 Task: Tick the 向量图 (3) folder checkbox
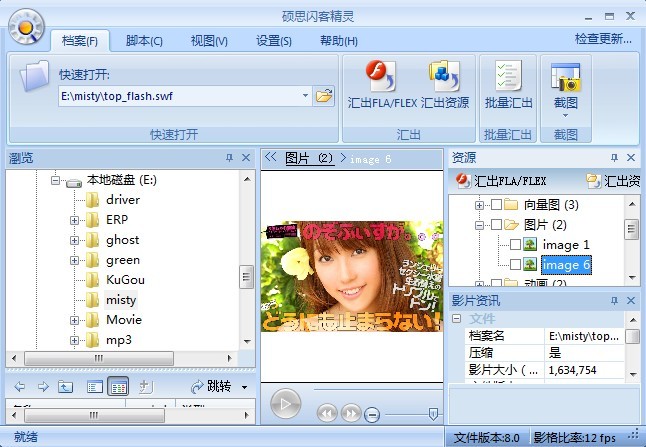[x=497, y=205]
